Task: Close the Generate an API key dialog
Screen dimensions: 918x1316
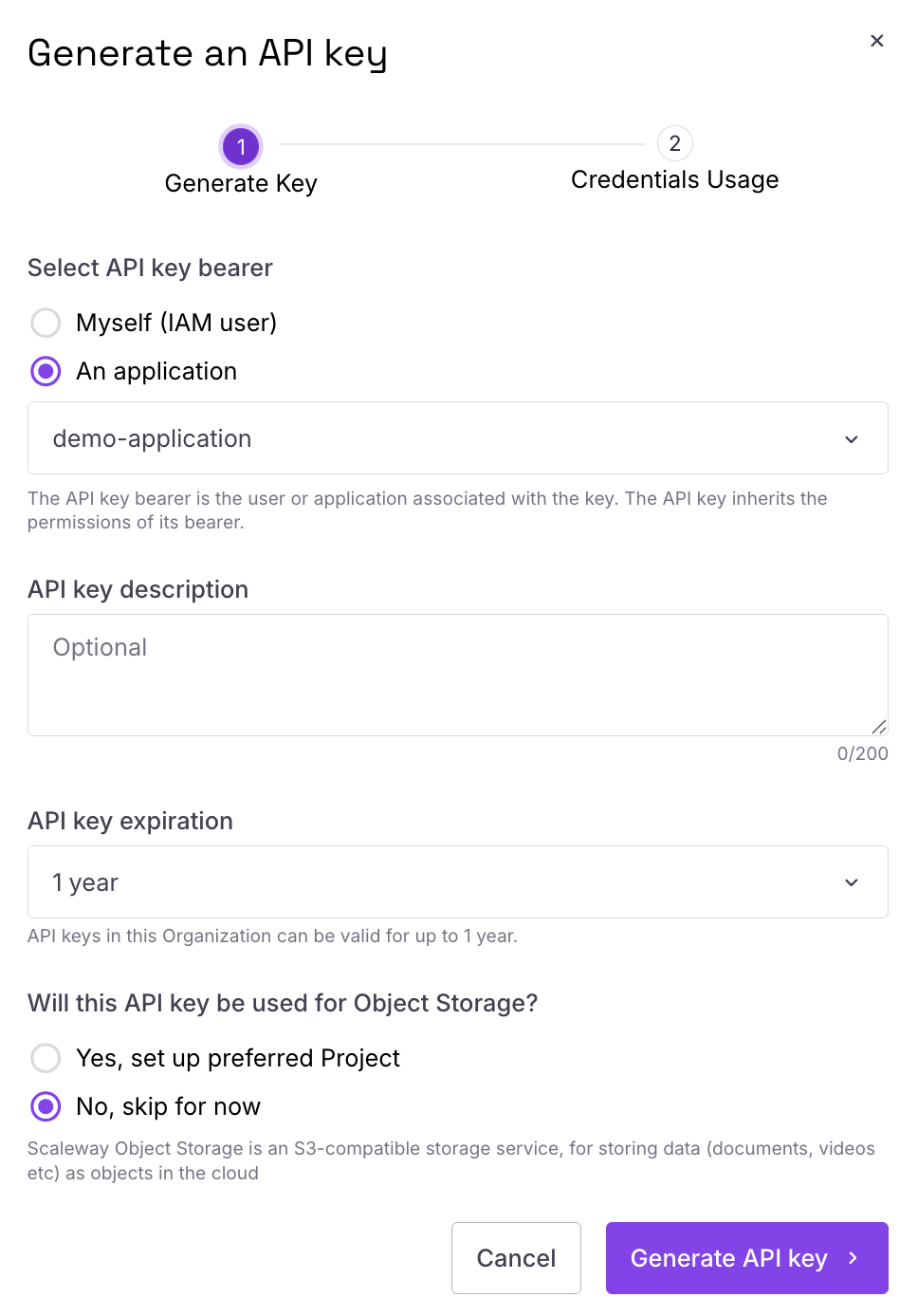Action: (x=876, y=41)
